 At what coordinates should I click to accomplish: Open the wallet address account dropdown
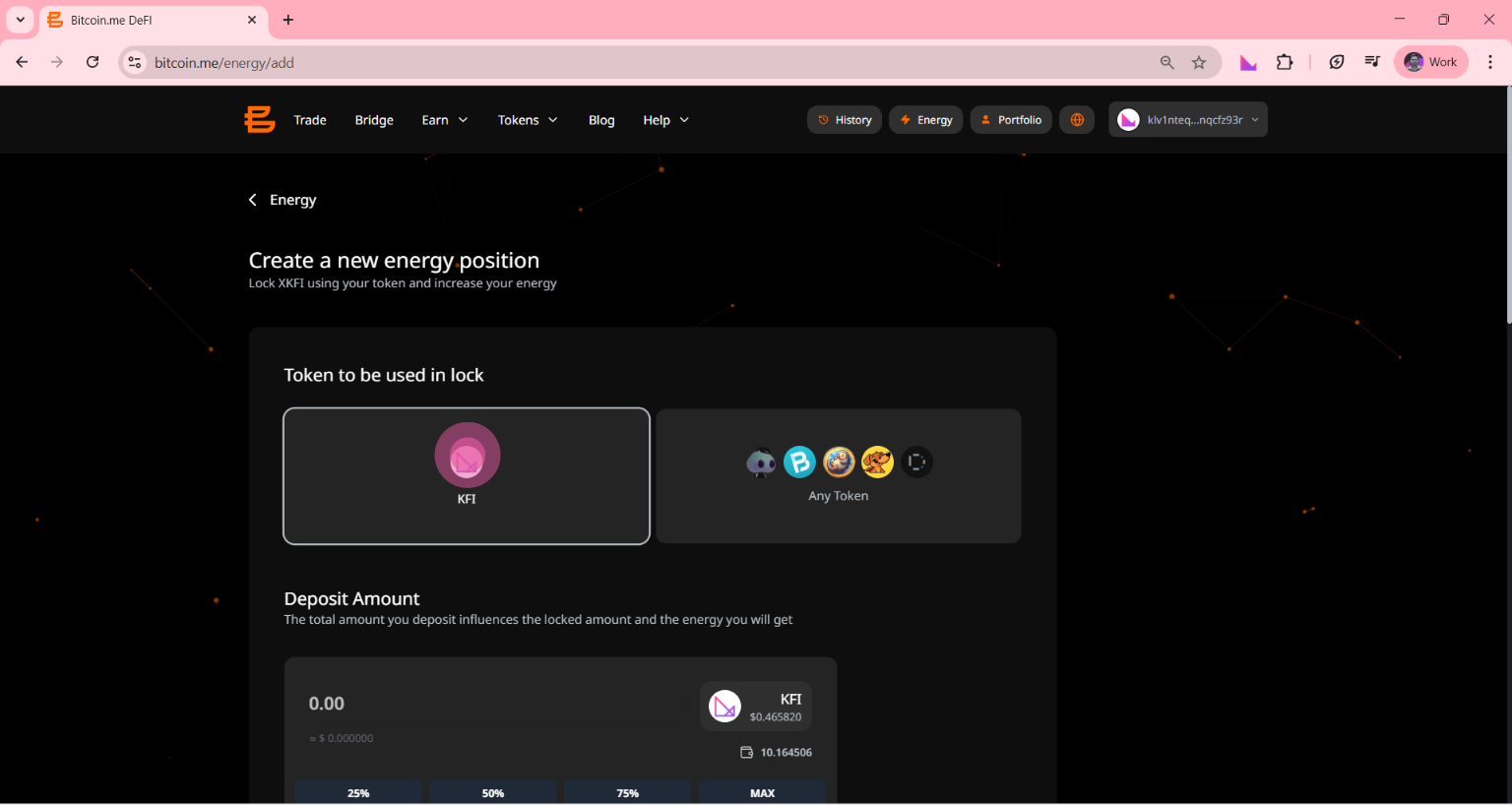[x=1188, y=120]
